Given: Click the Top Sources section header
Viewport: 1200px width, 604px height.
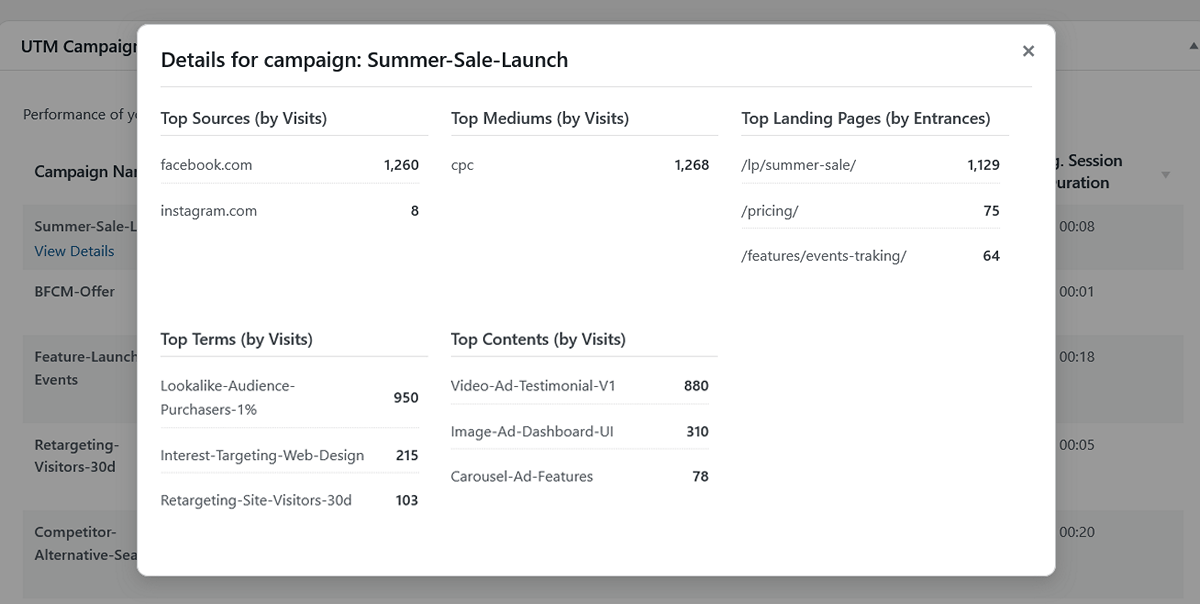Looking at the screenshot, I should [243, 118].
